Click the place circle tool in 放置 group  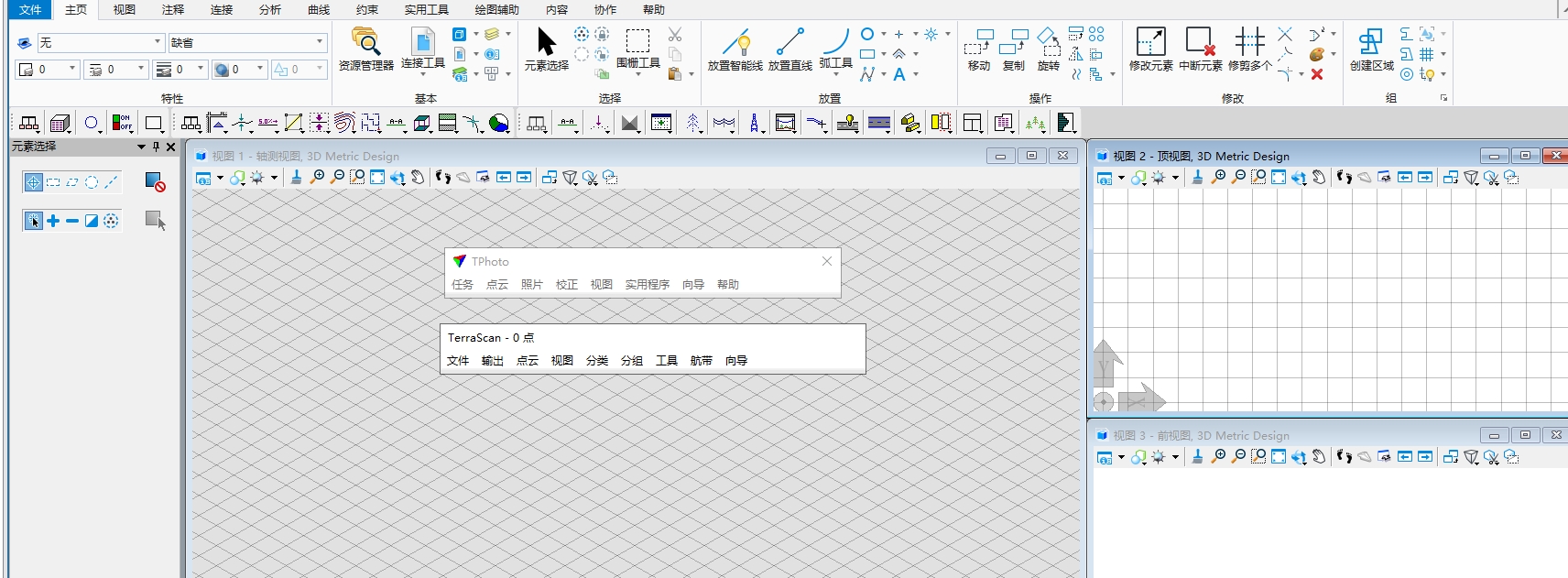point(867,34)
